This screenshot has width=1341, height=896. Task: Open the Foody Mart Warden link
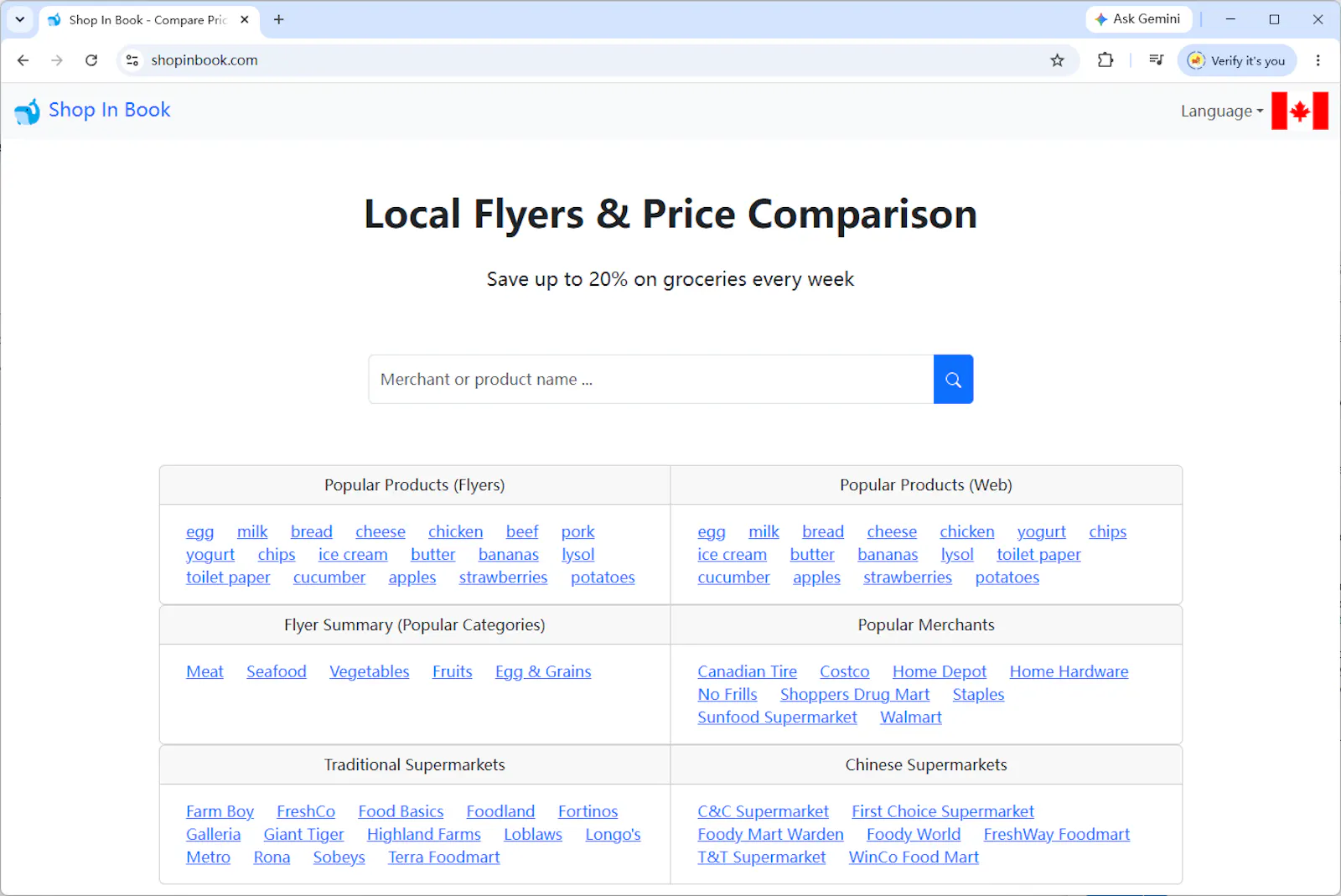pyautogui.click(x=770, y=834)
